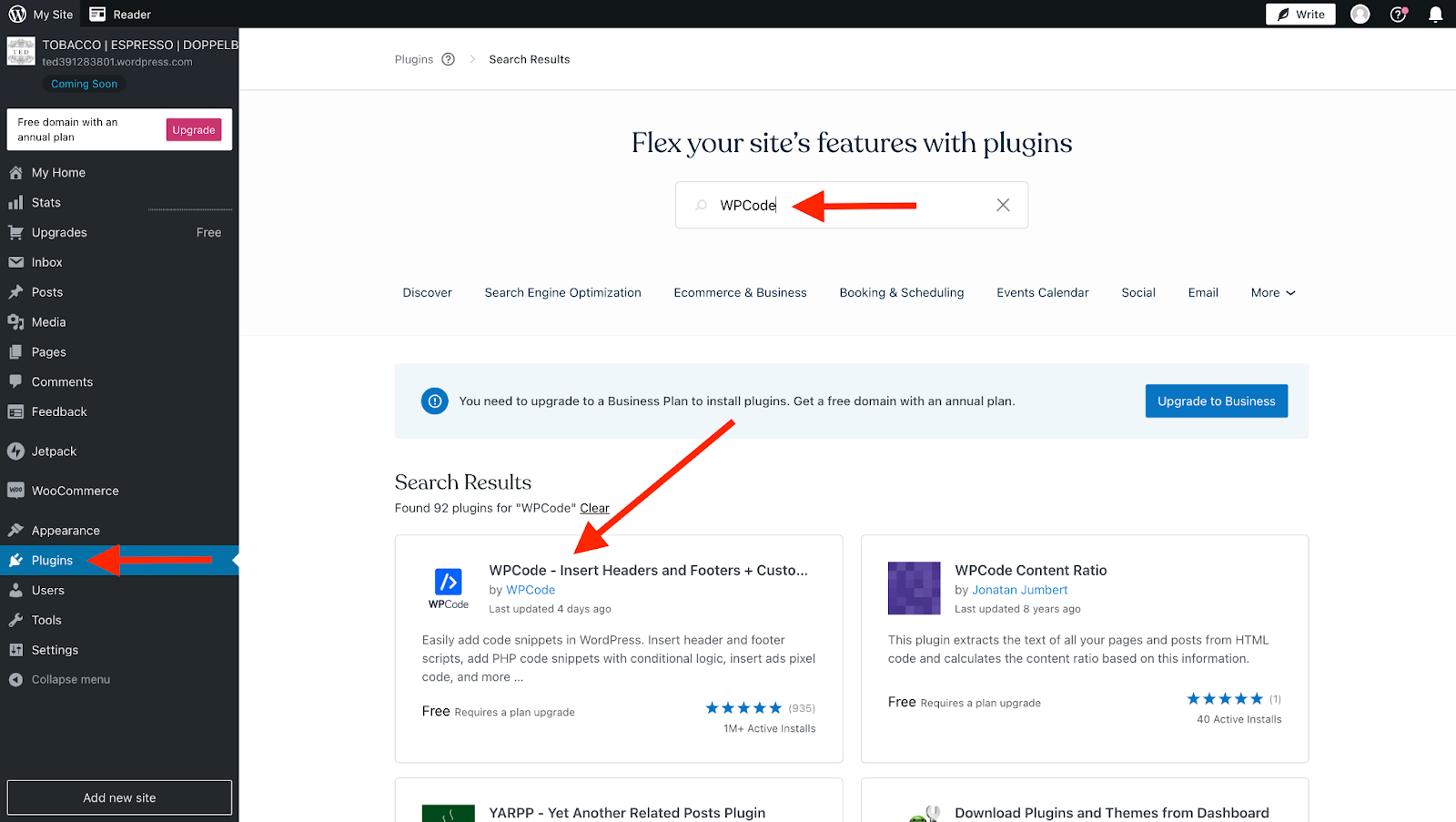1456x822 pixels.
Task: Click the Plugins breadcrumb link
Action: [414, 59]
